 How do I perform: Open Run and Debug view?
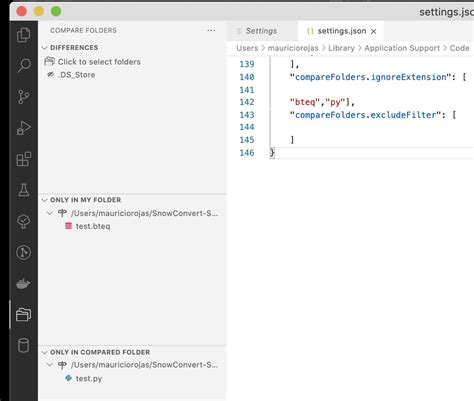click(x=23, y=128)
